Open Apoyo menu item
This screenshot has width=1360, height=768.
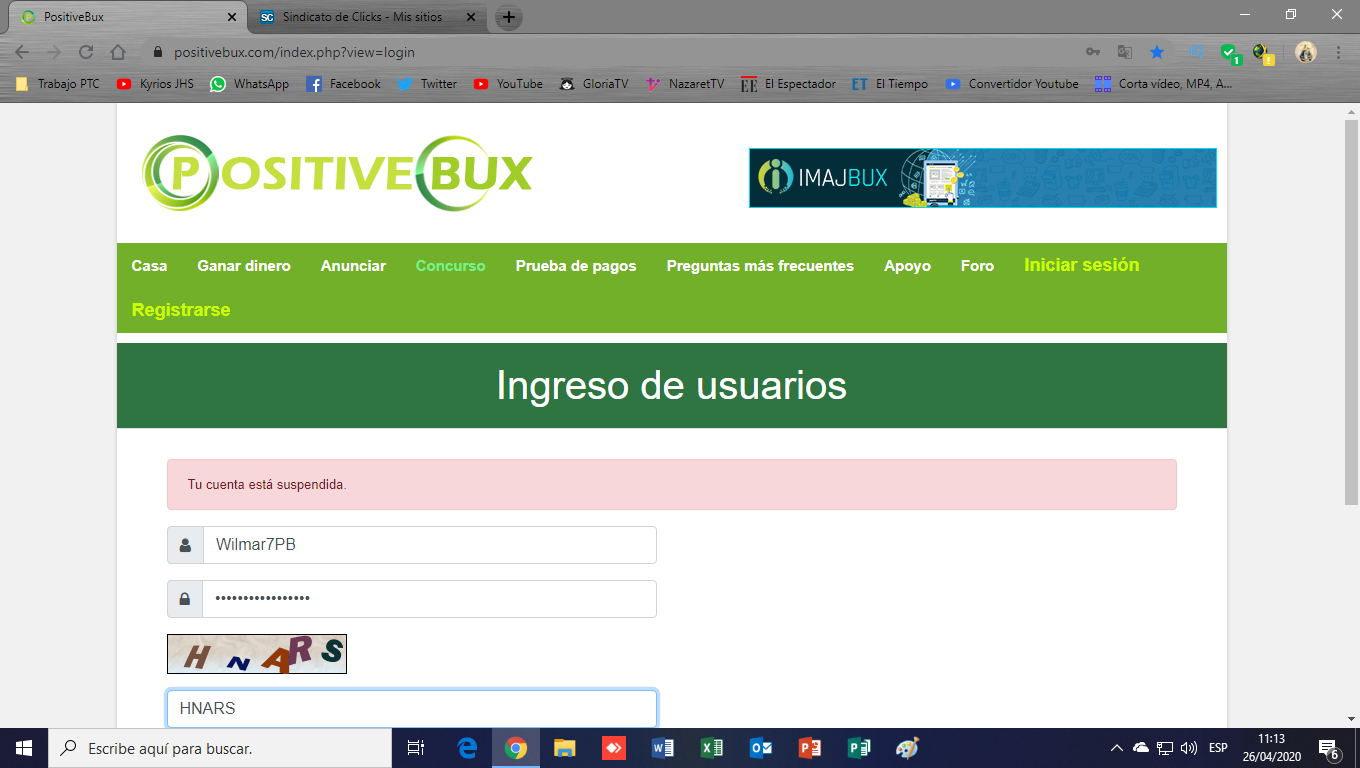(x=907, y=266)
